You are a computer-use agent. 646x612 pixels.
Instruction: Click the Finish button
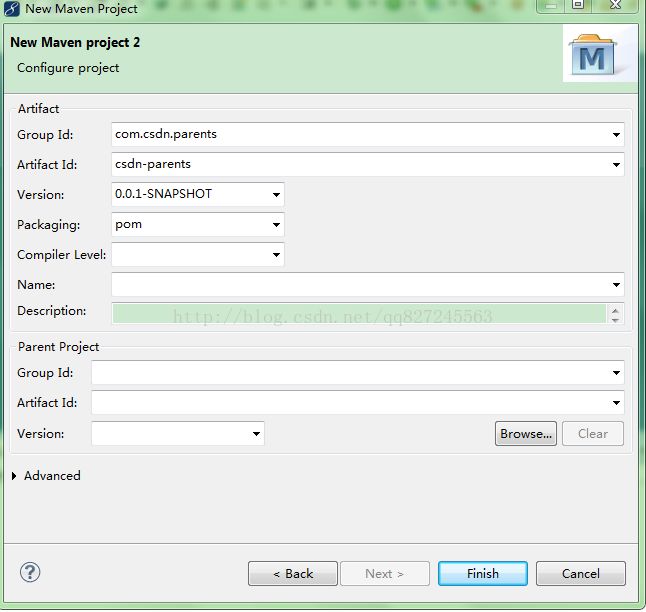point(483,573)
